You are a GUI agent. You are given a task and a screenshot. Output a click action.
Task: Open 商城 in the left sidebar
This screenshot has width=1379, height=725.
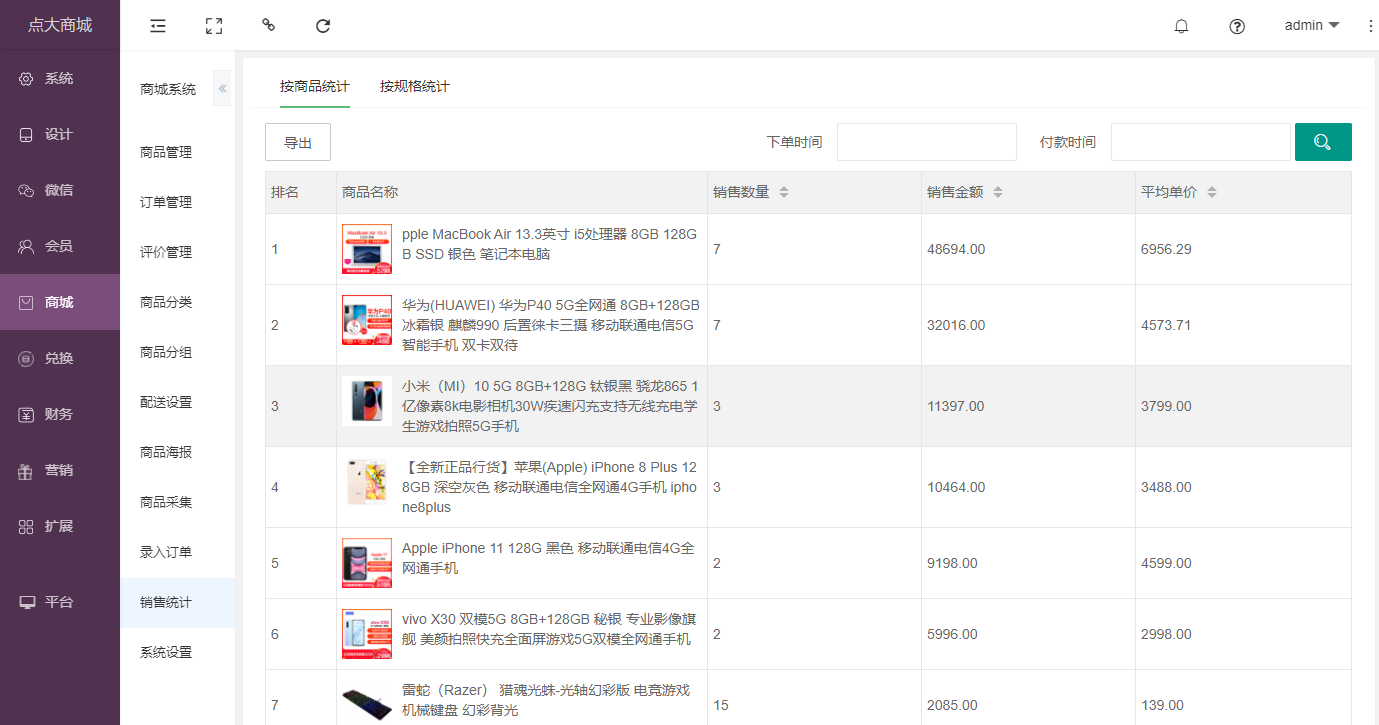click(60, 302)
